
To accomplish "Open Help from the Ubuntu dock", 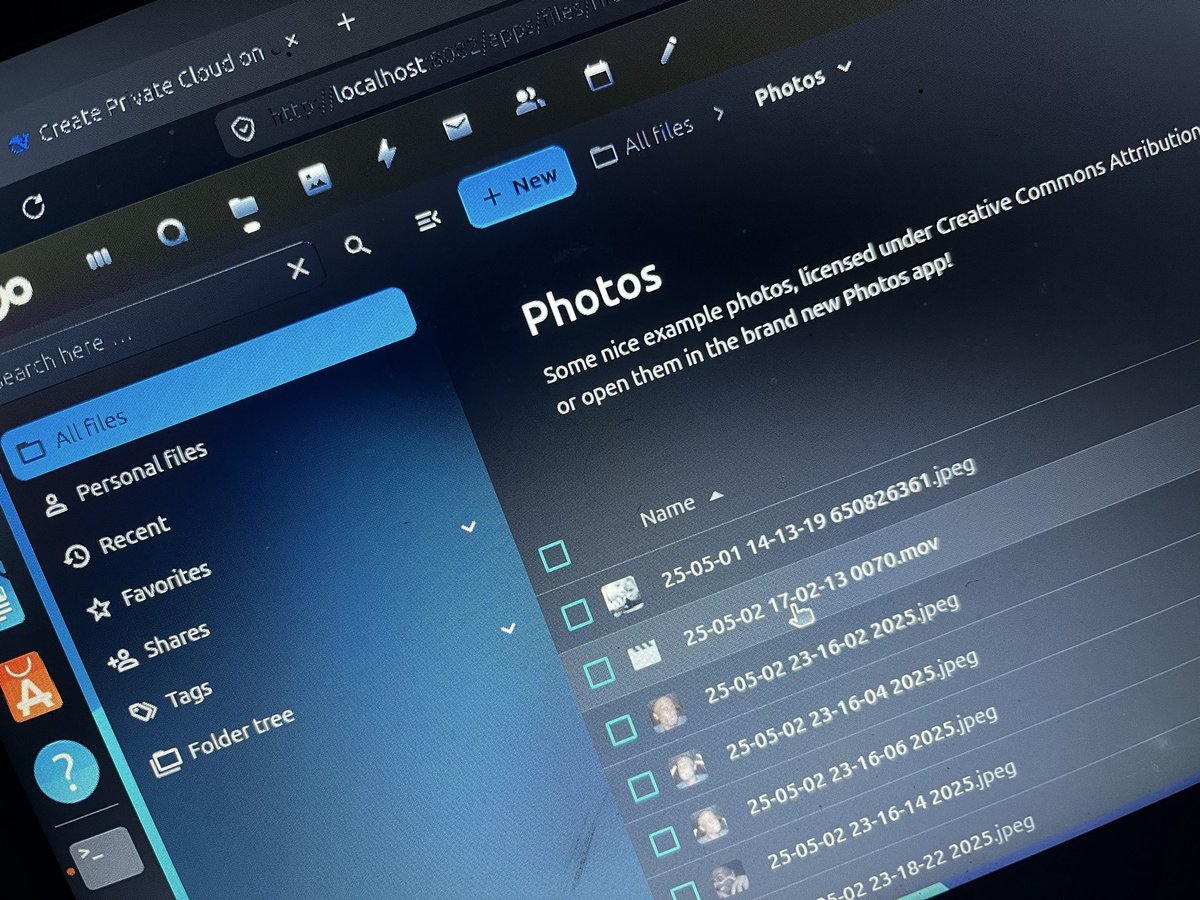I will coord(66,771).
